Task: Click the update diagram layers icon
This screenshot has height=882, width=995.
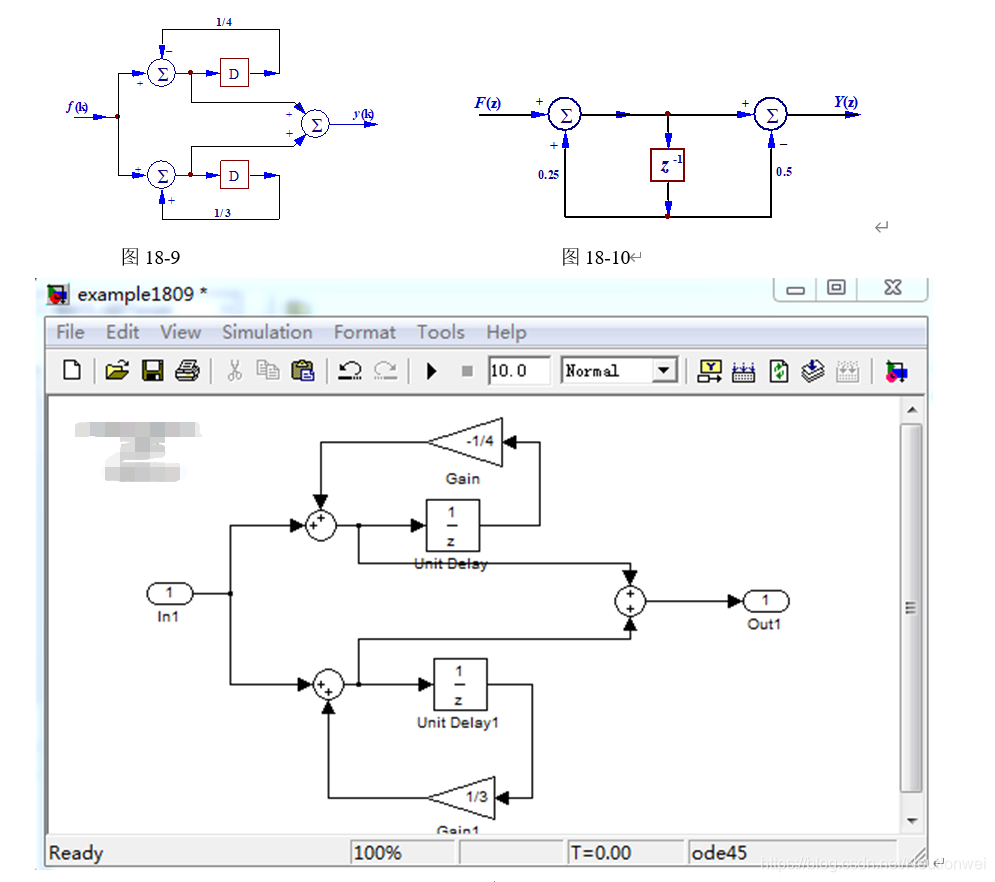Action: [x=812, y=371]
